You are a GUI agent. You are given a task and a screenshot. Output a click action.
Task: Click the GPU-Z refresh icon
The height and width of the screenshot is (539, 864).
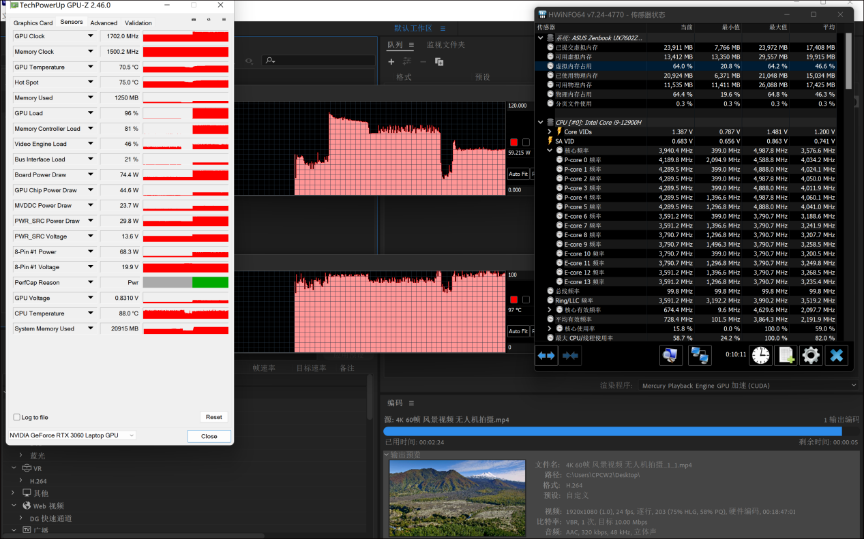coord(208,20)
